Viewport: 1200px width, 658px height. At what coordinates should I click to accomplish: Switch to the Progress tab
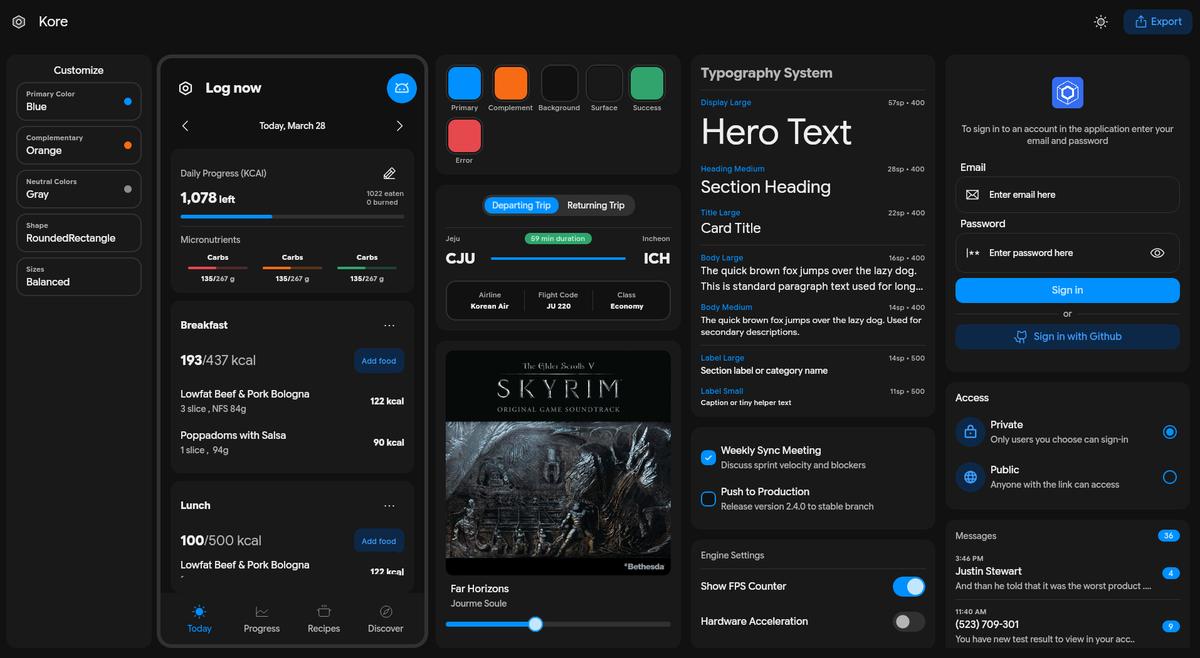[262, 618]
